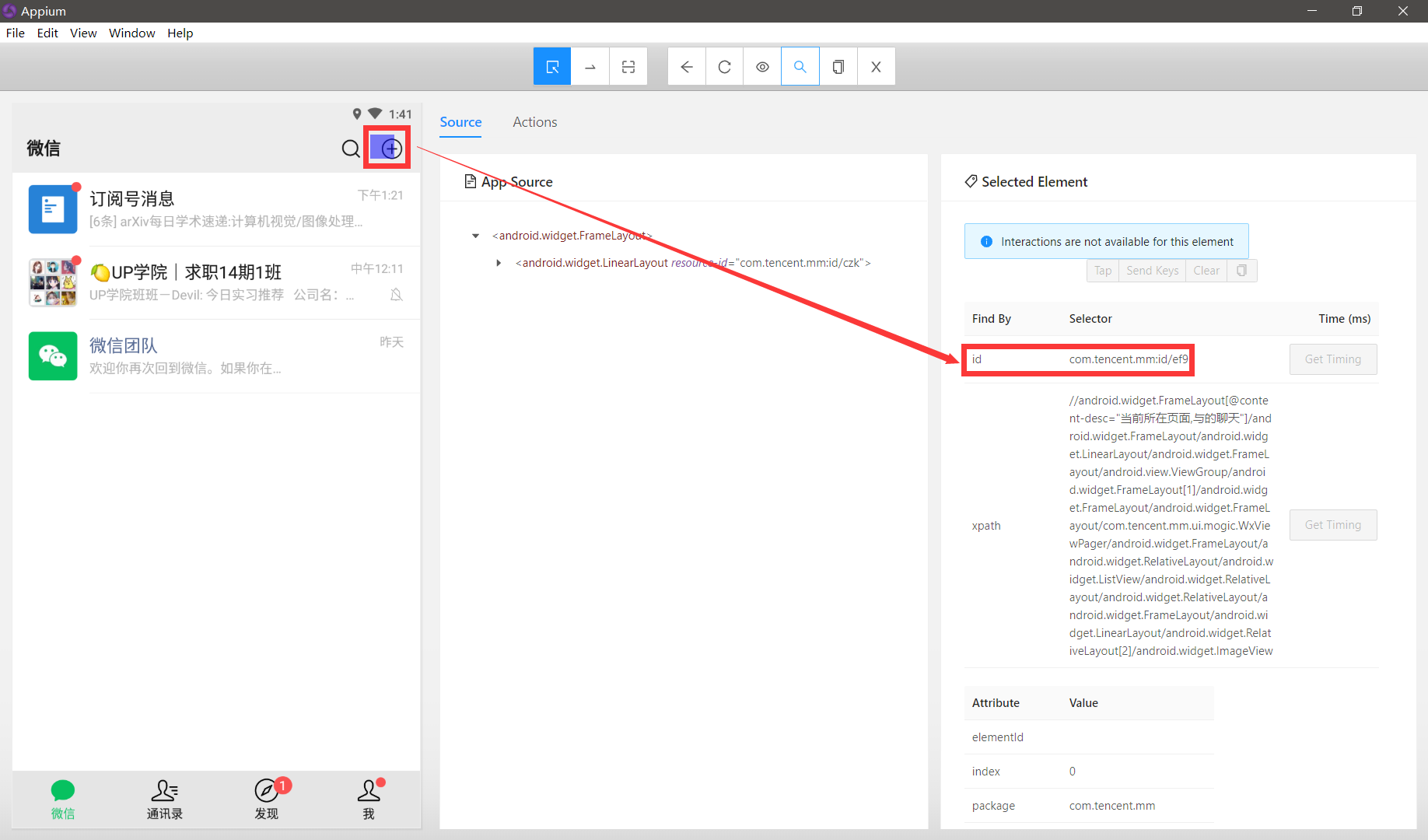Activate Select Elements mode in toolbar
Viewport: 1428px width, 840px height.
(552, 67)
